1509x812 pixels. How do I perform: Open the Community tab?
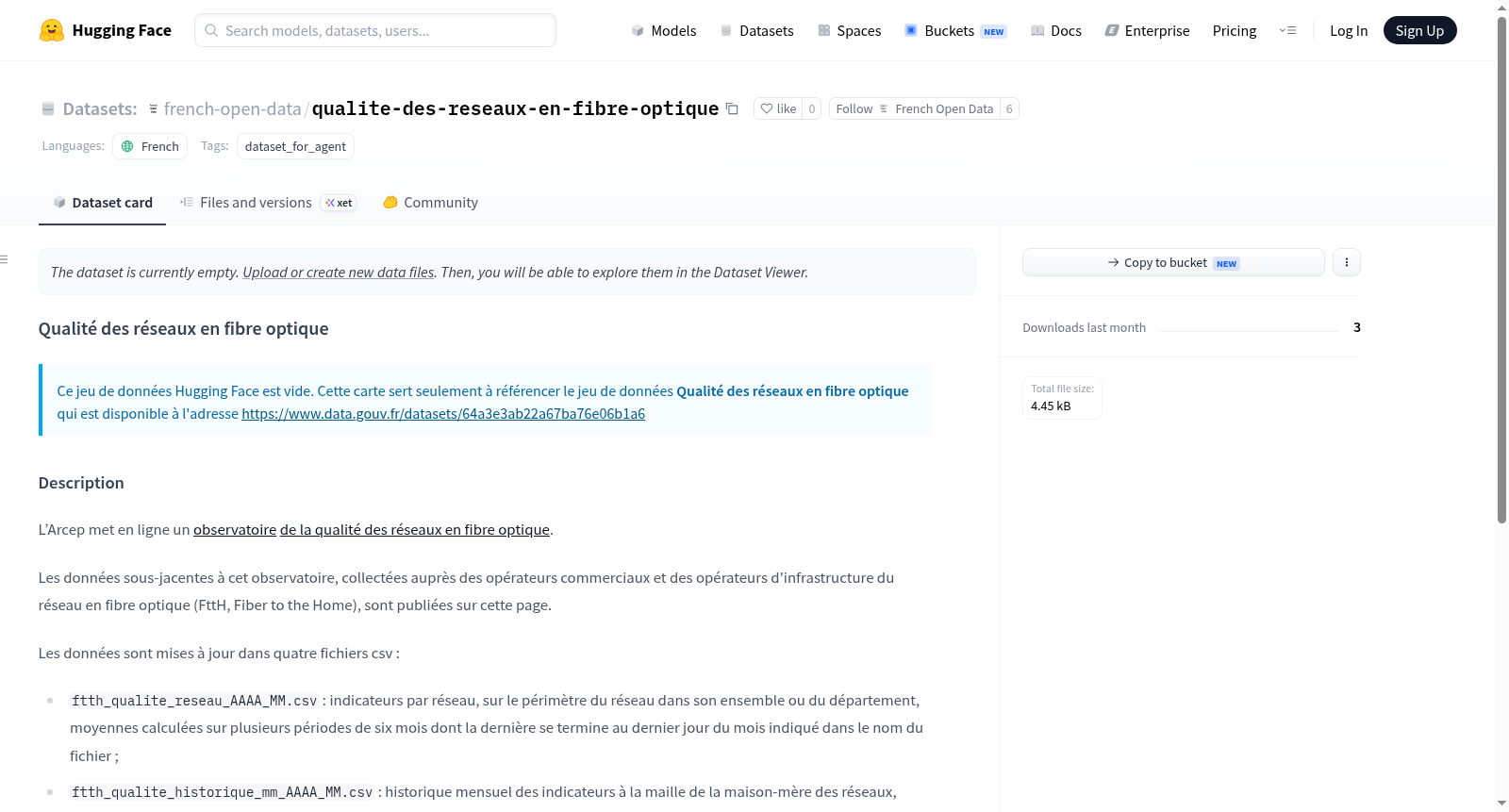point(430,202)
